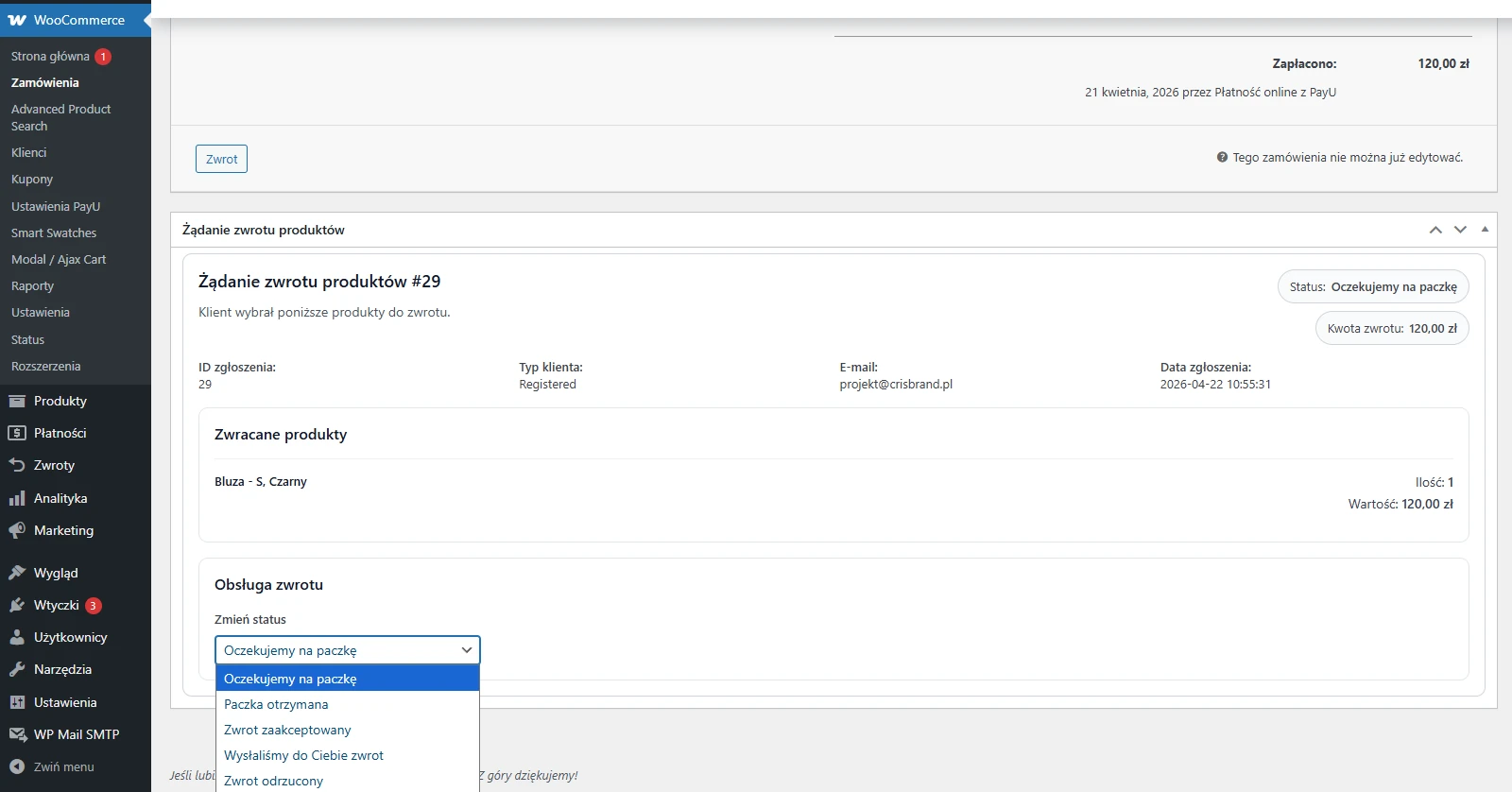
Task: Click the Użytkownicy person icon
Action: [17, 637]
